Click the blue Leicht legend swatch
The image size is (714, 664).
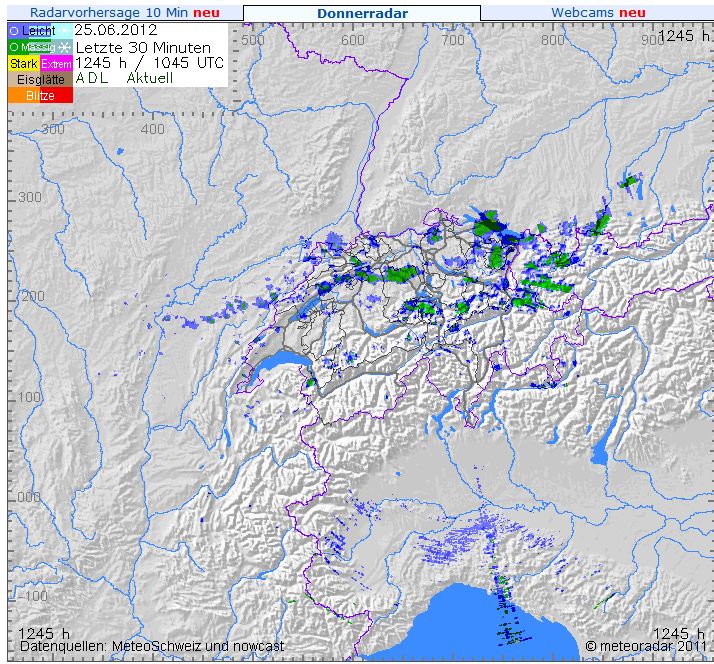[x=31, y=31]
